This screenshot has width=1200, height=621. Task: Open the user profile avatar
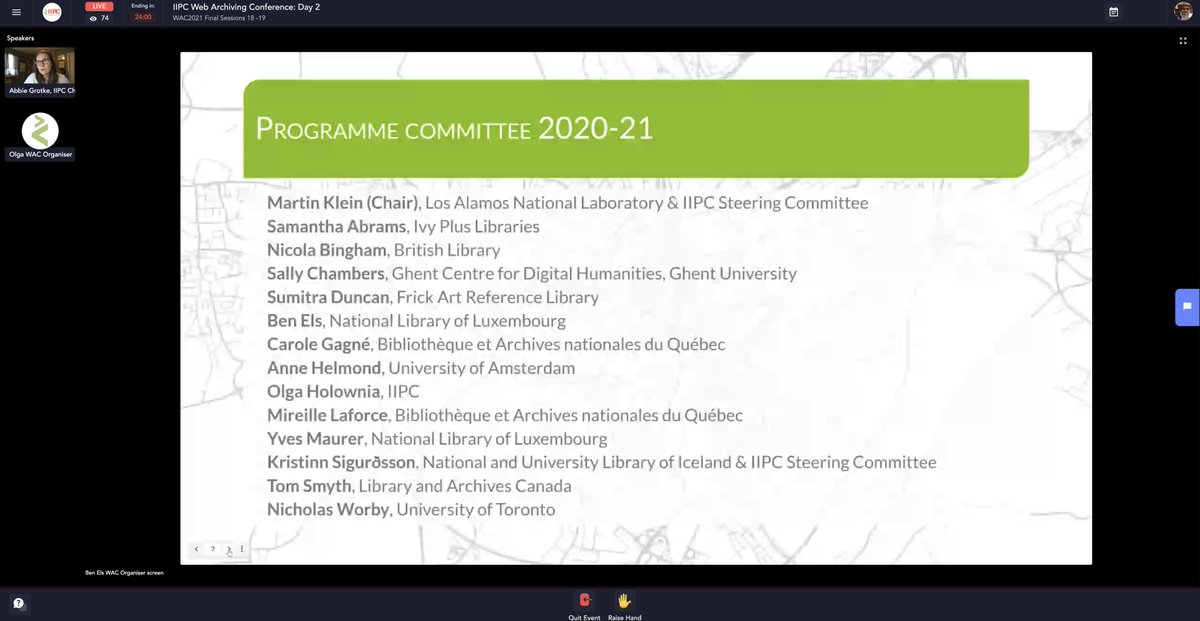1183,11
